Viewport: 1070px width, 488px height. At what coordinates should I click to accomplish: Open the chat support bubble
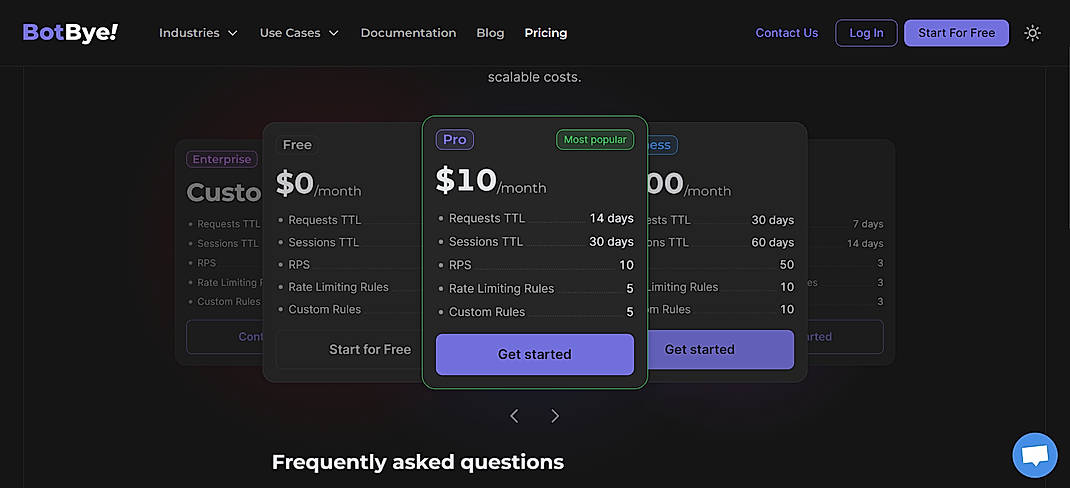(x=1035, y=455)
